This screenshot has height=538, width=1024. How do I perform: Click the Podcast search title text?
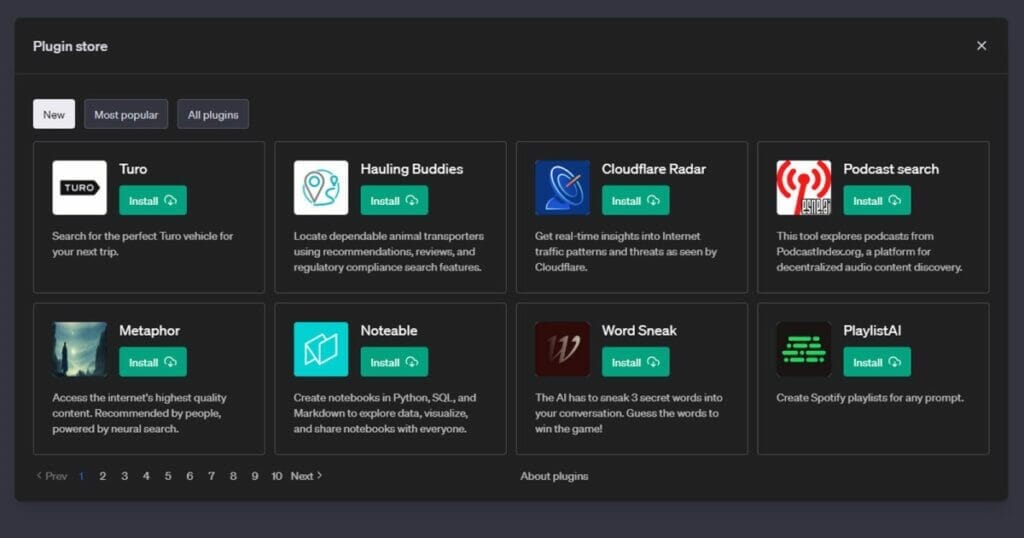891,169
